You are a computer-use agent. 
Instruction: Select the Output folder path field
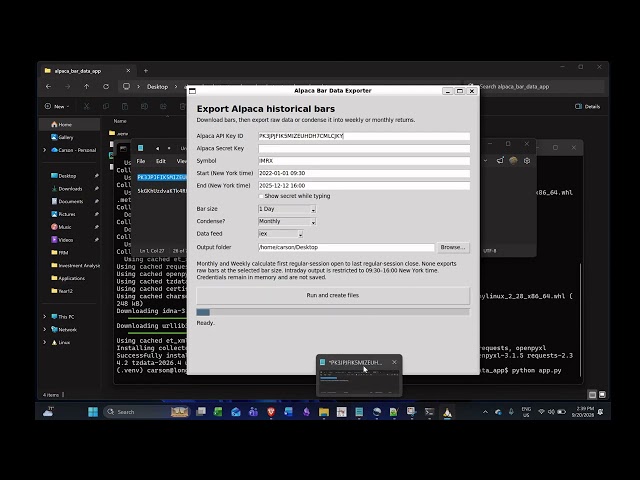(346, 247)
